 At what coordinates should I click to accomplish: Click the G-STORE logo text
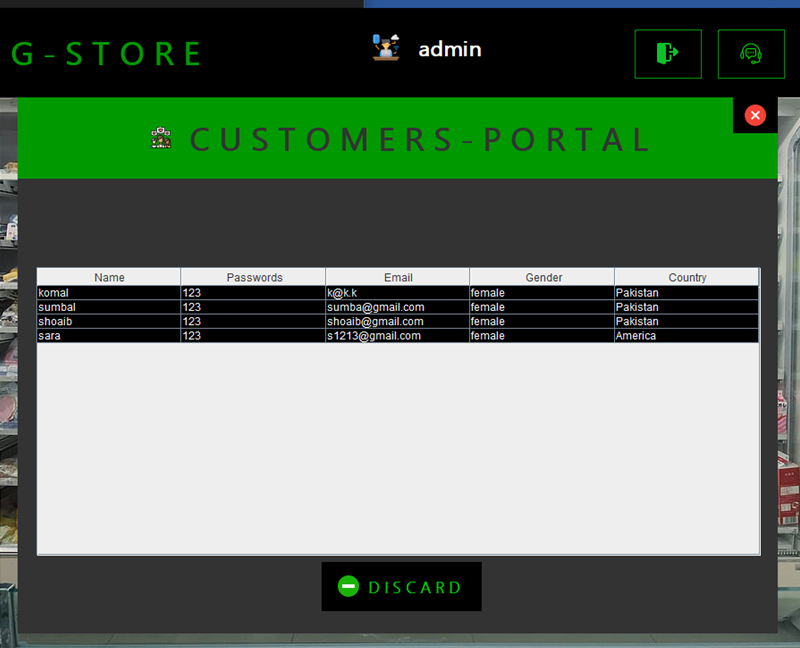point(106,54)
